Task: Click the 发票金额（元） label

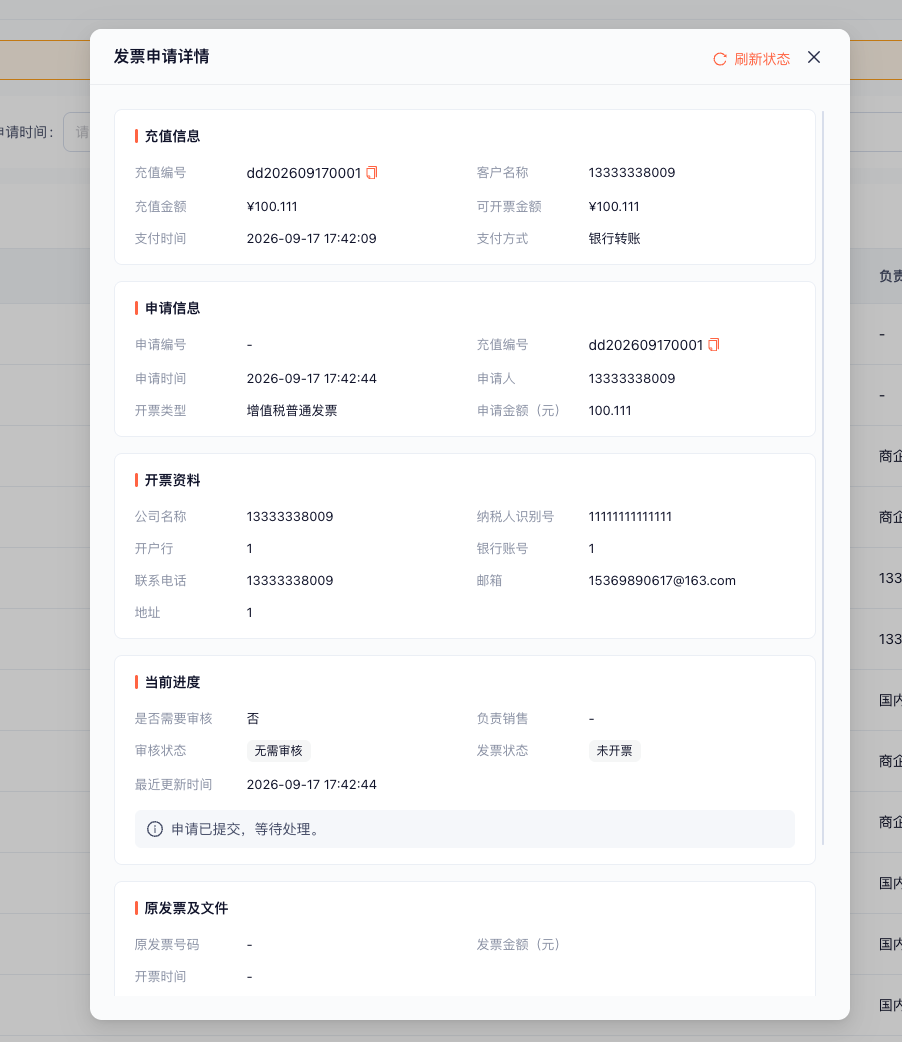Action: [518, 945]
